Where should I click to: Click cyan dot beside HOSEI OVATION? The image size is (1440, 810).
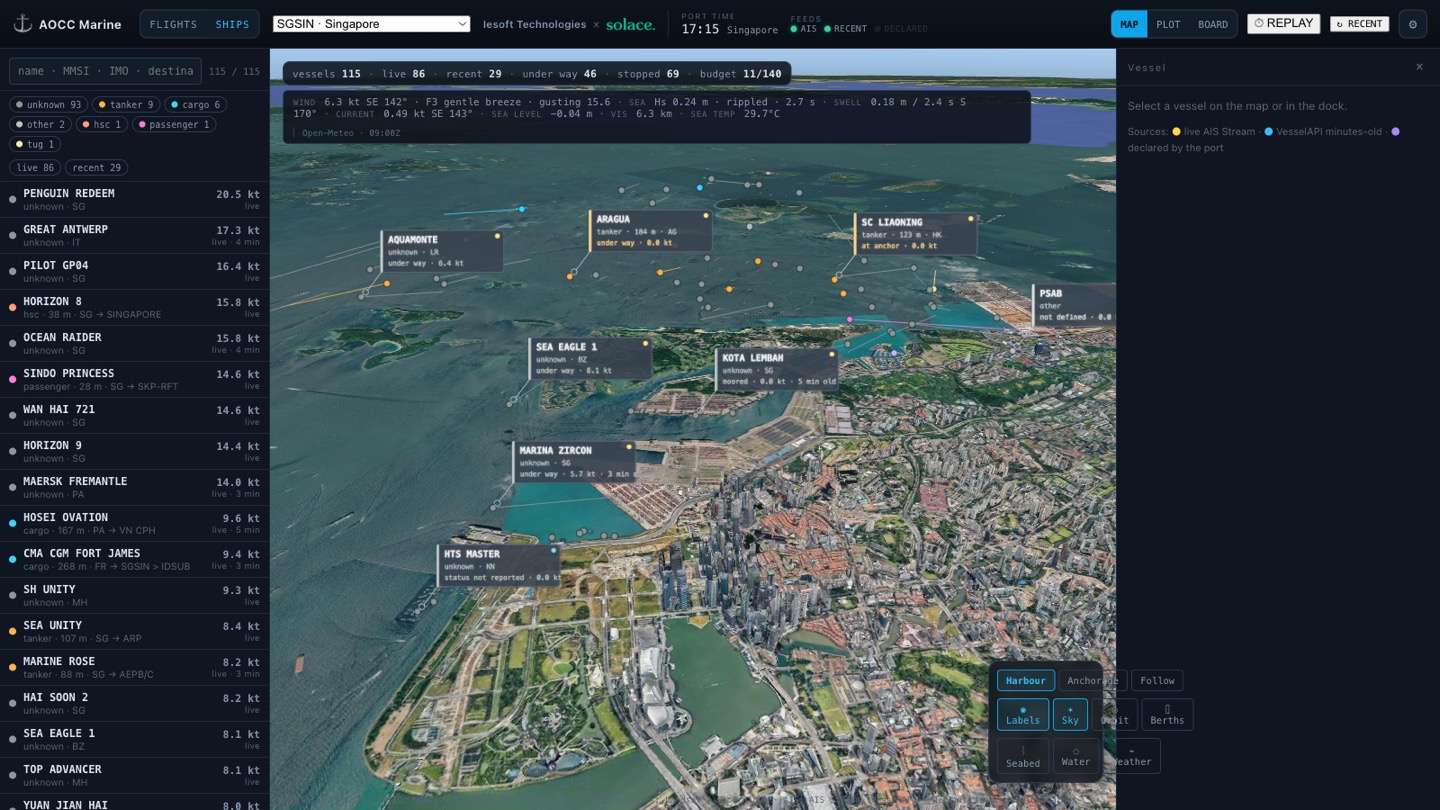12,524
